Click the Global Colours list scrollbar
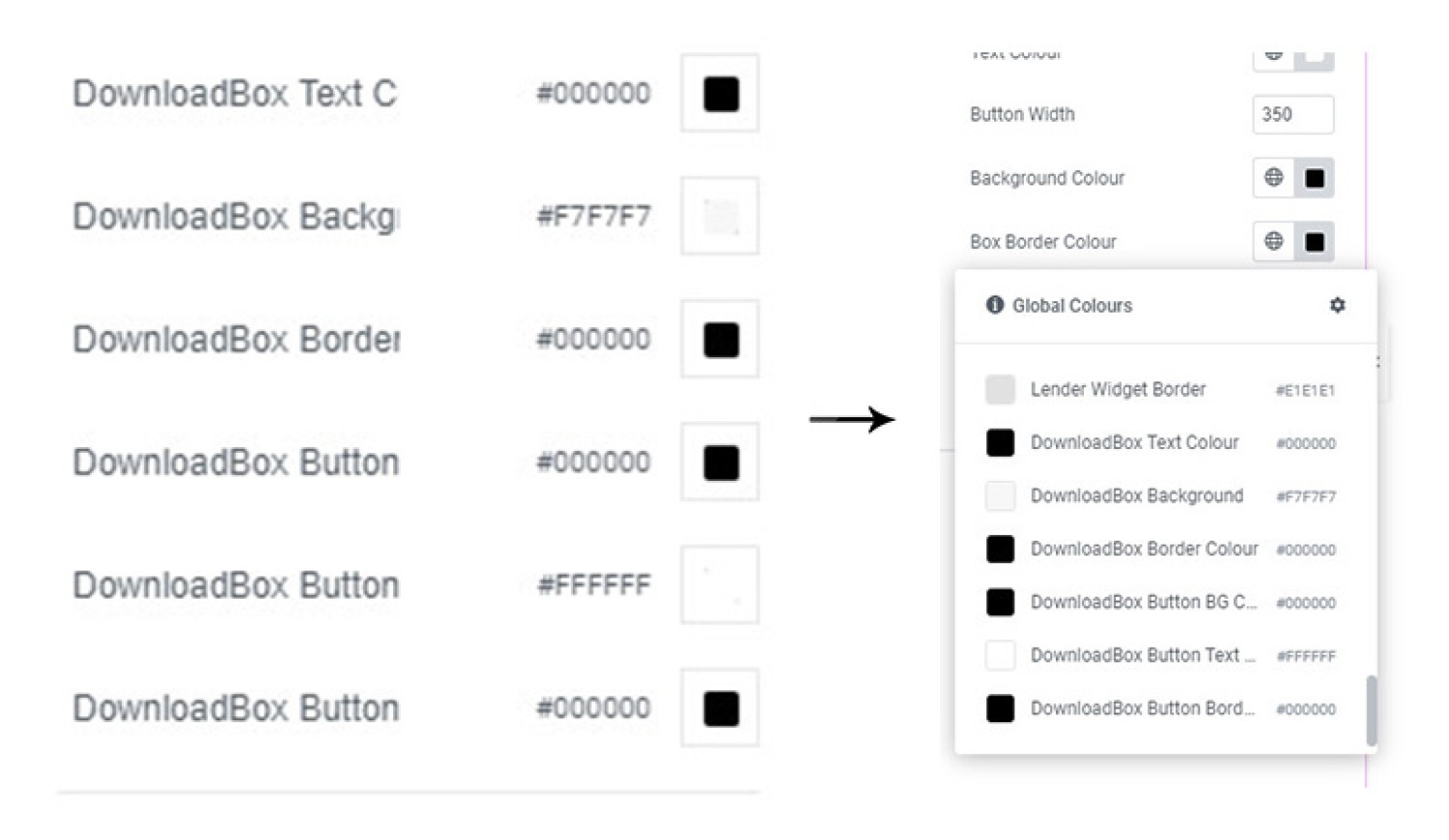 pyautogui.click(x=1371, y=711)
